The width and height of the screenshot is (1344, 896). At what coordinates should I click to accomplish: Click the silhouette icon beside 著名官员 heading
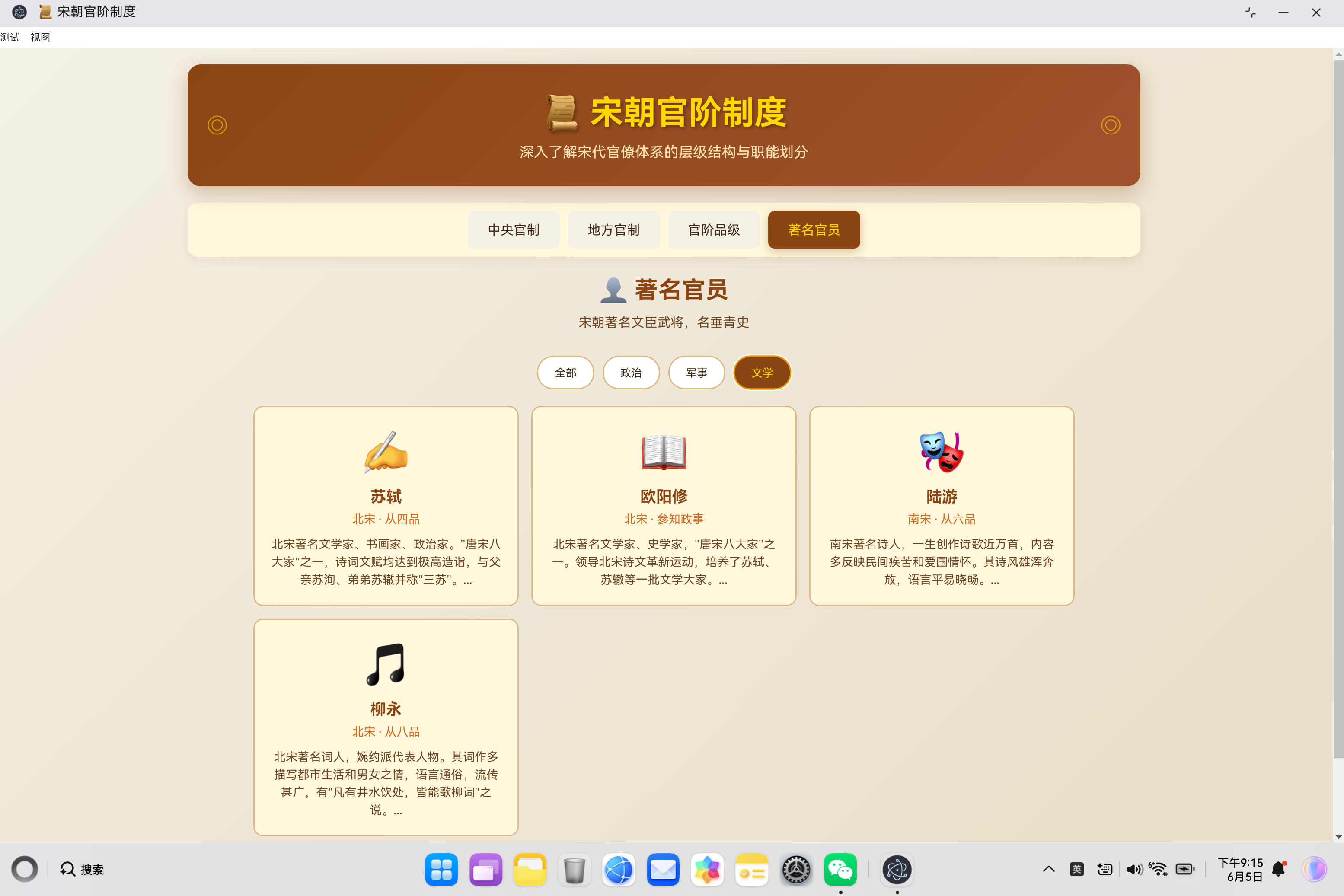613,290
